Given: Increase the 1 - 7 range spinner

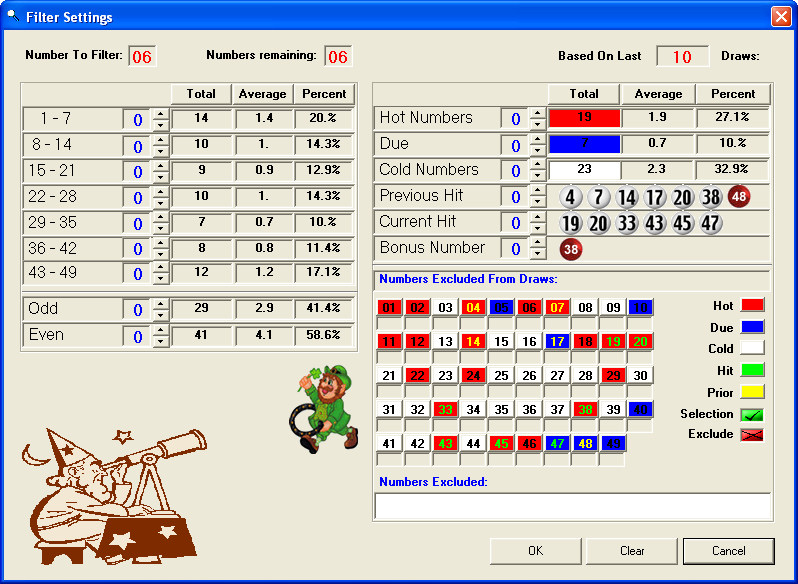Looking at the screenshot, I should pyautogui.click(x=160, y=114).
